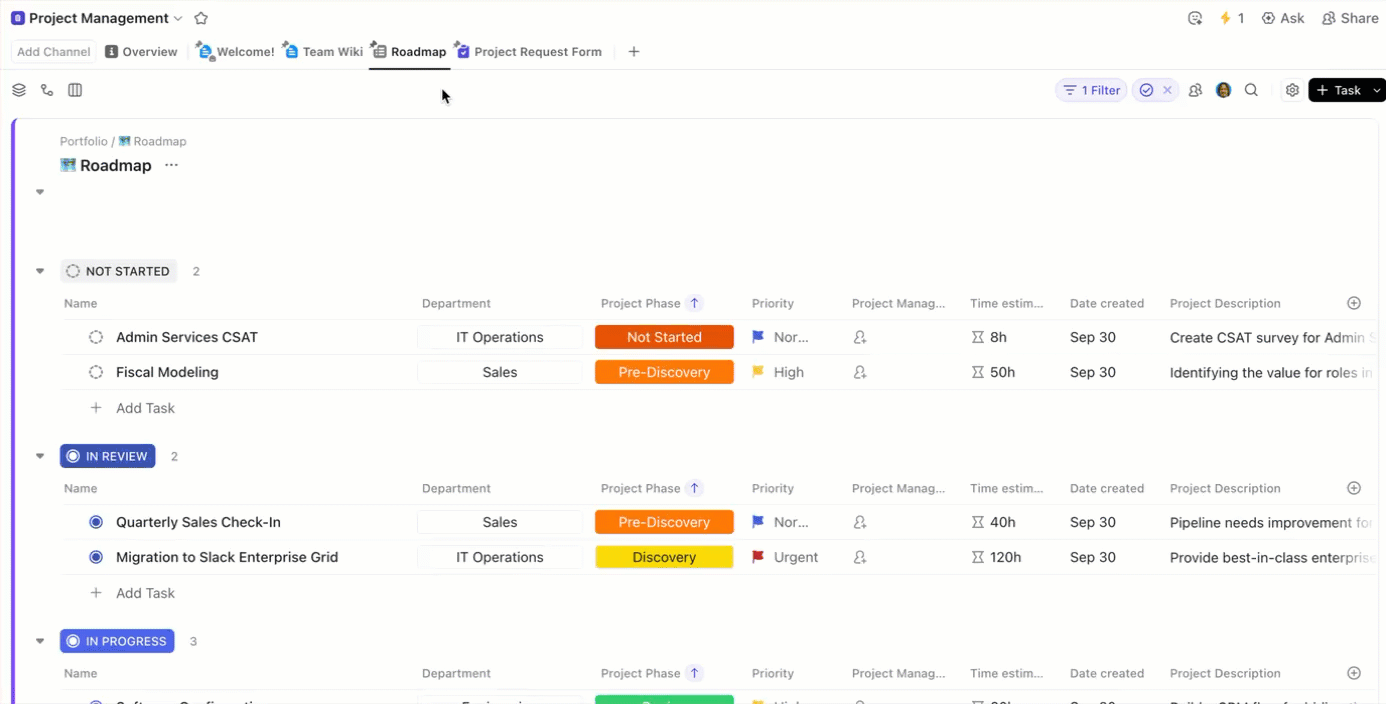The image size is (1386, 704).
Task: Click the Automations lightning bolt icon
Action: [x=1225, y=17]
